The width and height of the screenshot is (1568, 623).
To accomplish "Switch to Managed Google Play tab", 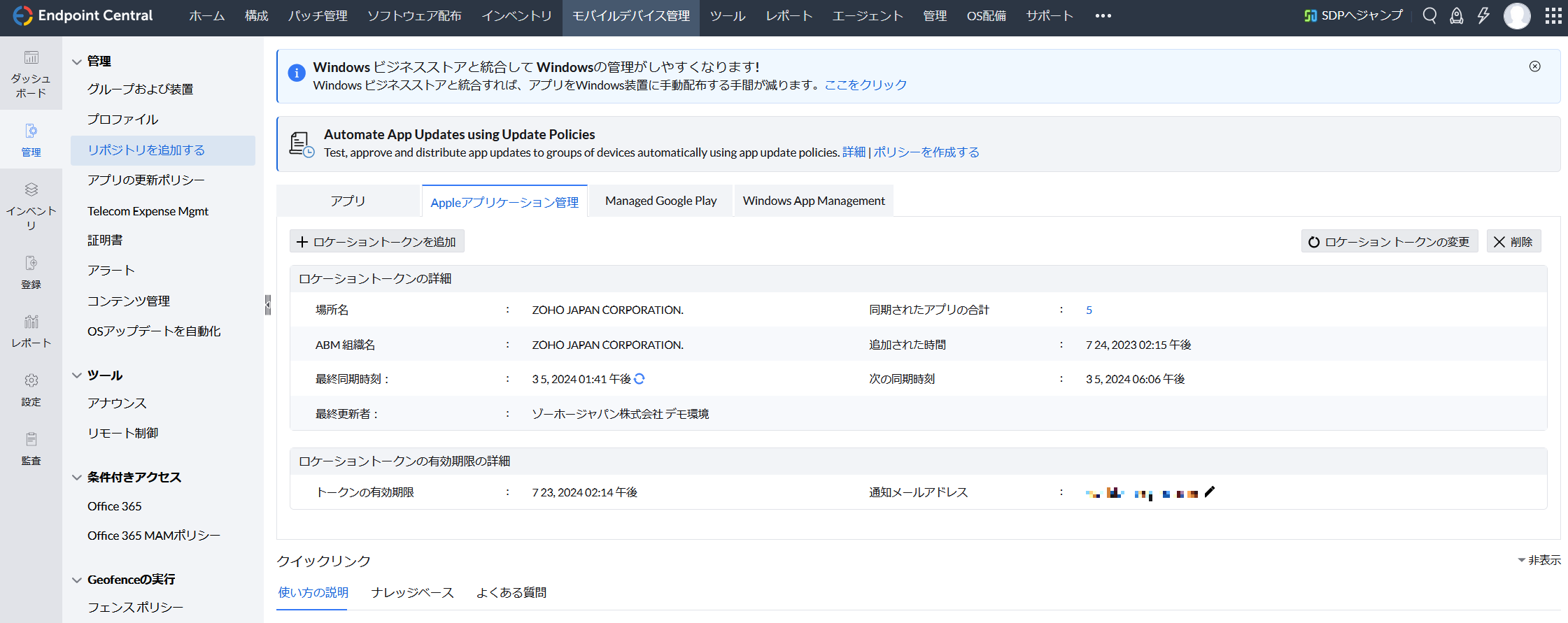I will [661, 201].
